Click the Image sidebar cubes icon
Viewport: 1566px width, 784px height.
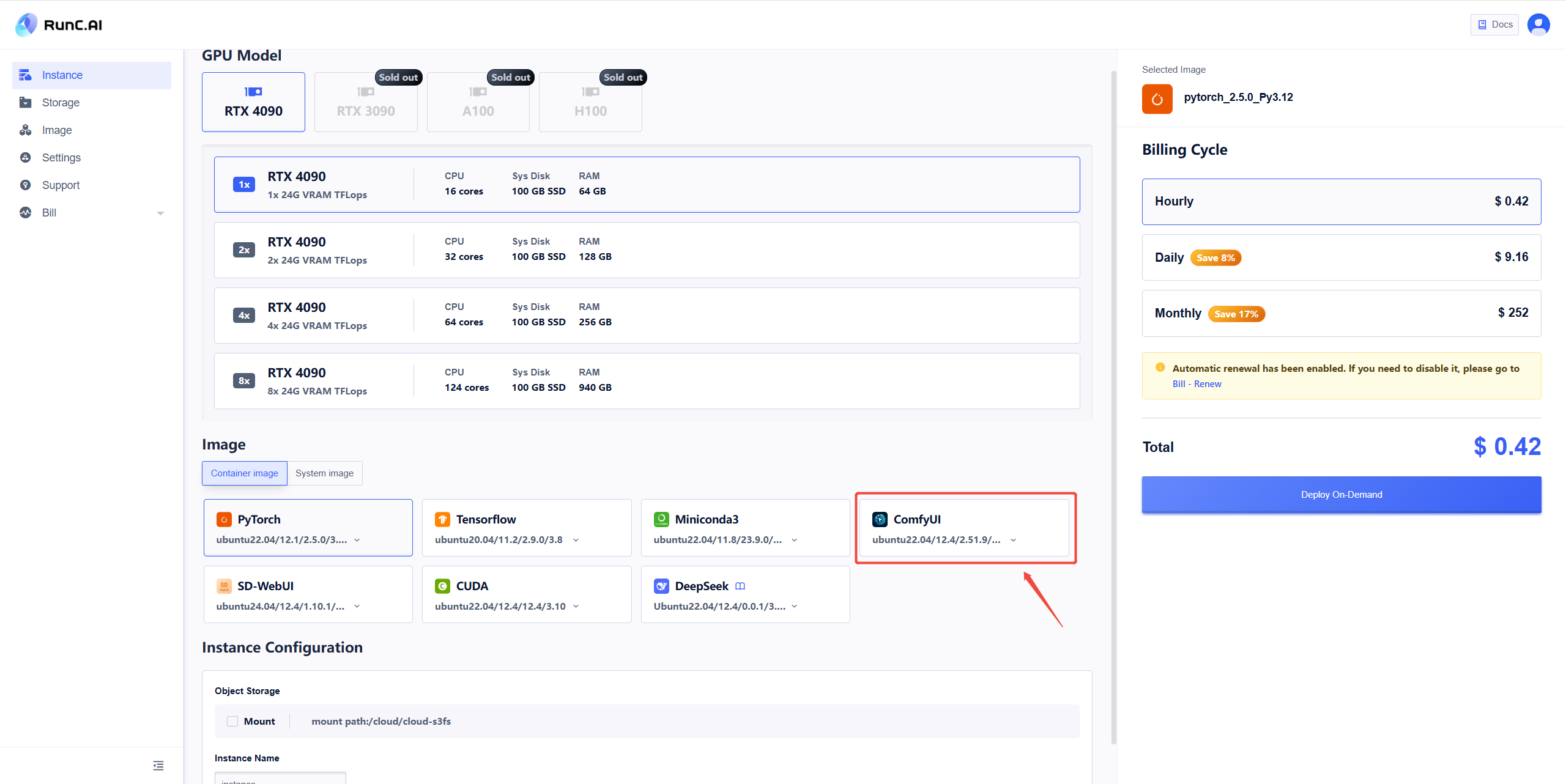pyautogui.click(x=25, y=130)
